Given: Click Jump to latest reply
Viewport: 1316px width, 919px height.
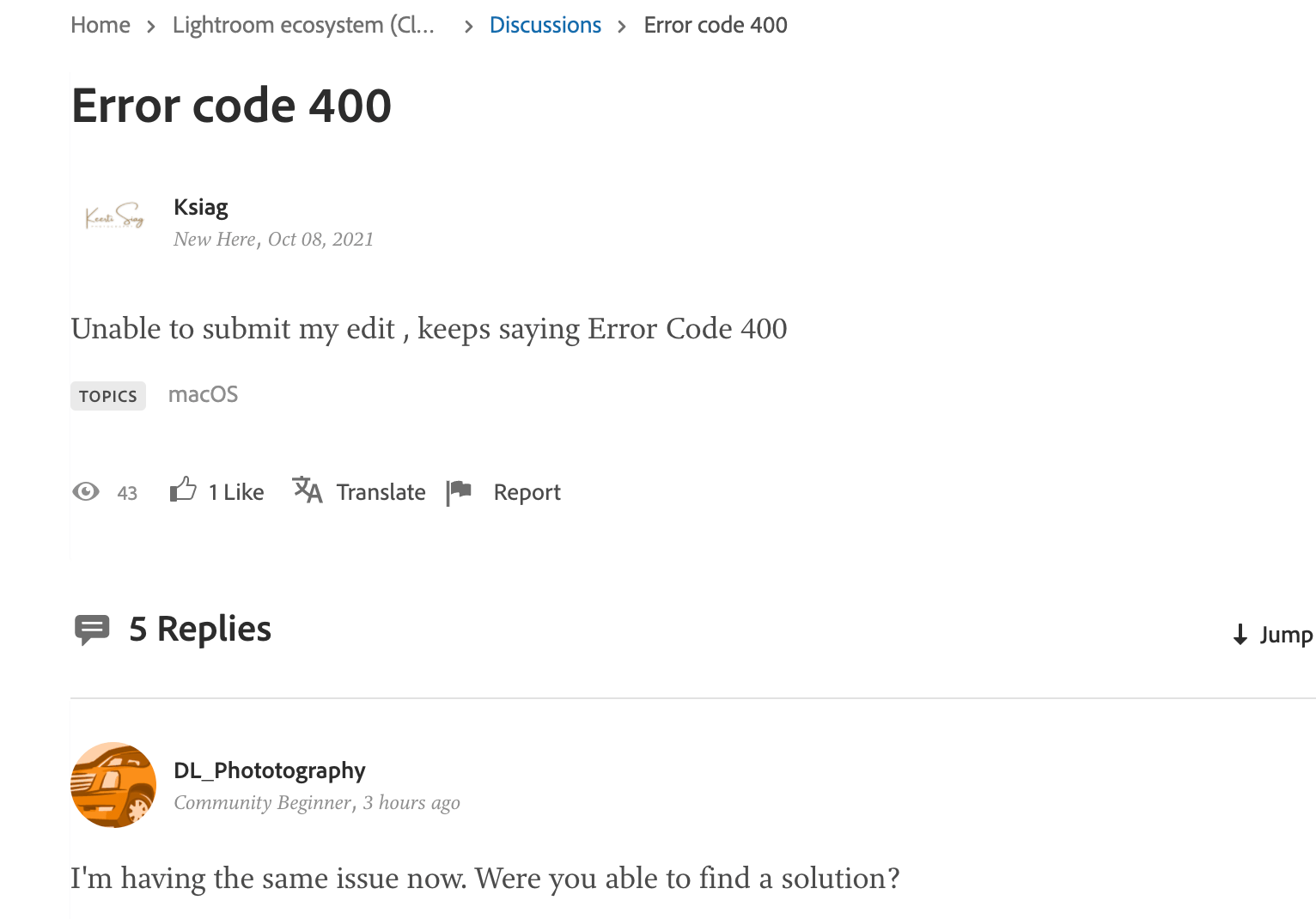Looking at the screenshot, I should pyautogui.click(x=1286, y=635).
